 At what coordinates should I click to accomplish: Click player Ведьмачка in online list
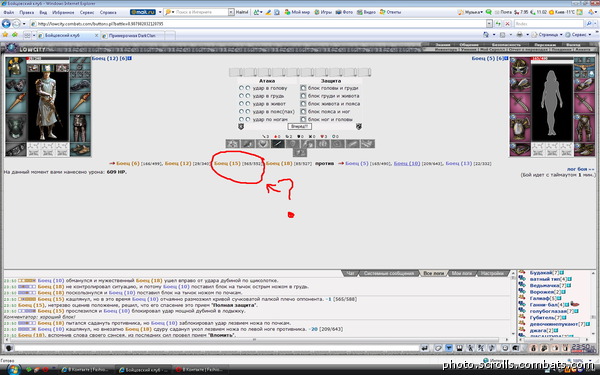coord(545,285)
